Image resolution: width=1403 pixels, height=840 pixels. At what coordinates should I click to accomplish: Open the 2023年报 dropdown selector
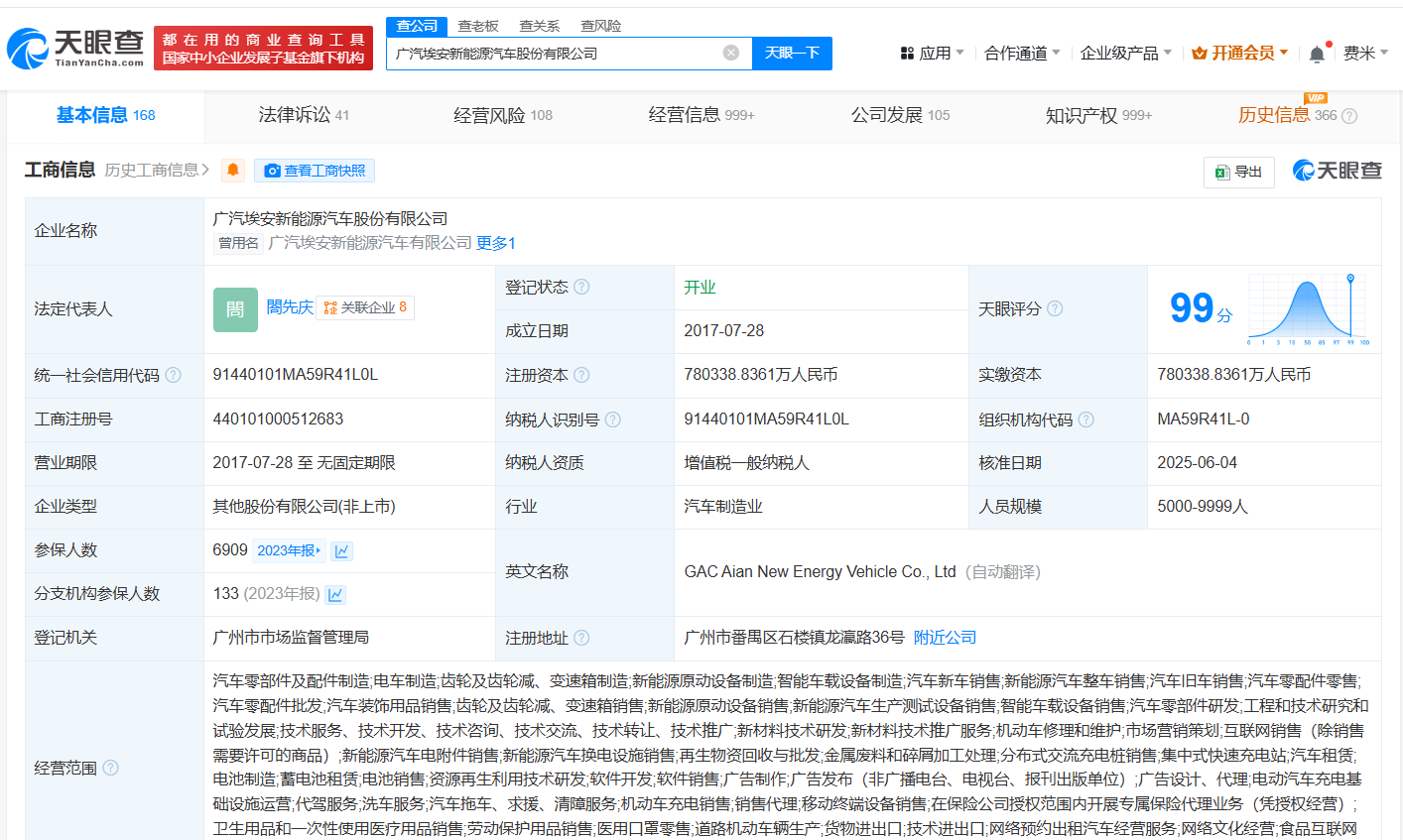pyautogui.click(x=289, y=550)
